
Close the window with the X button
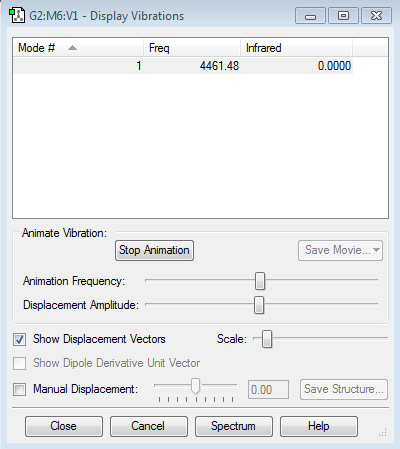click(376, 16)
